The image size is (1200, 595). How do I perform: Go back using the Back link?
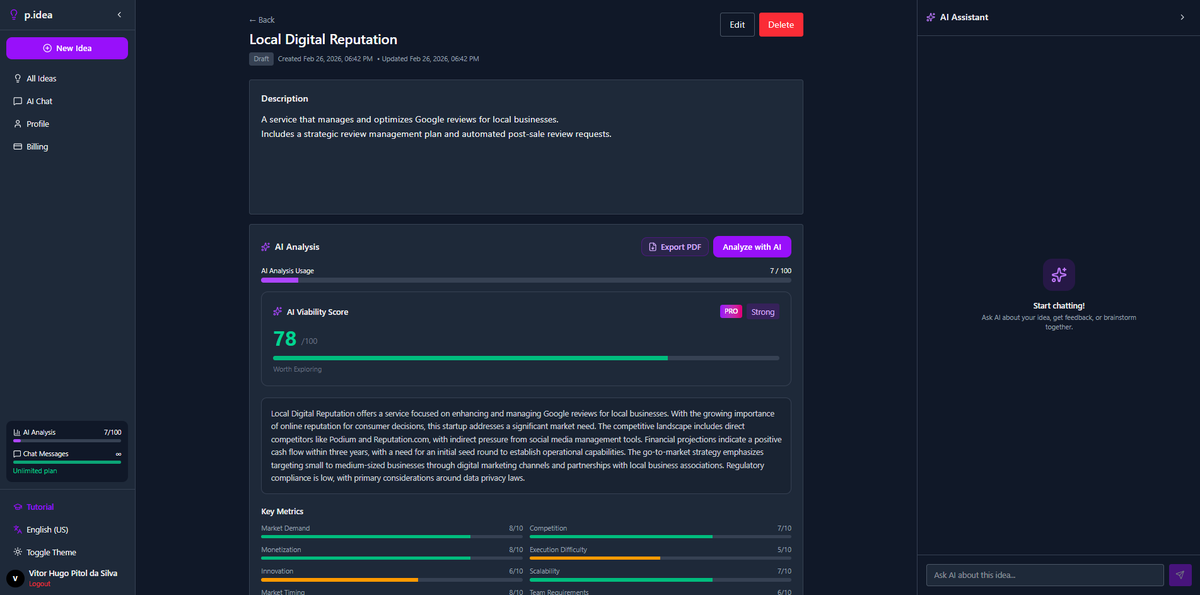(262, 20)
